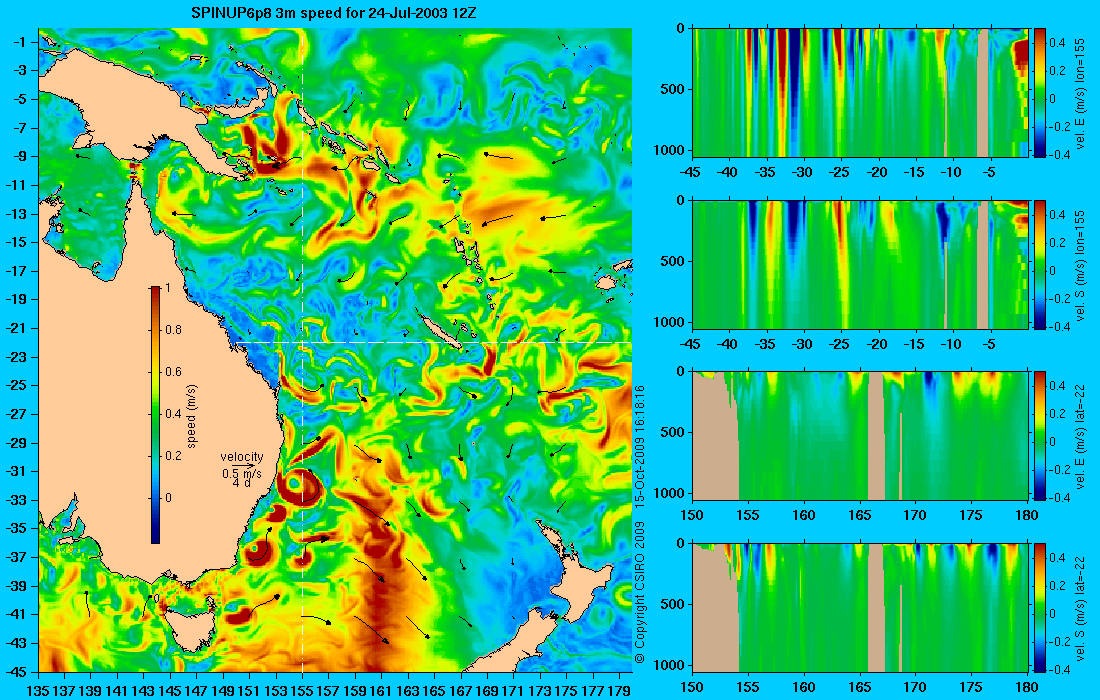Click the "vel. S (m/s) lon=155" label
1100x700 pixels.
click(x=1080, y=264)
